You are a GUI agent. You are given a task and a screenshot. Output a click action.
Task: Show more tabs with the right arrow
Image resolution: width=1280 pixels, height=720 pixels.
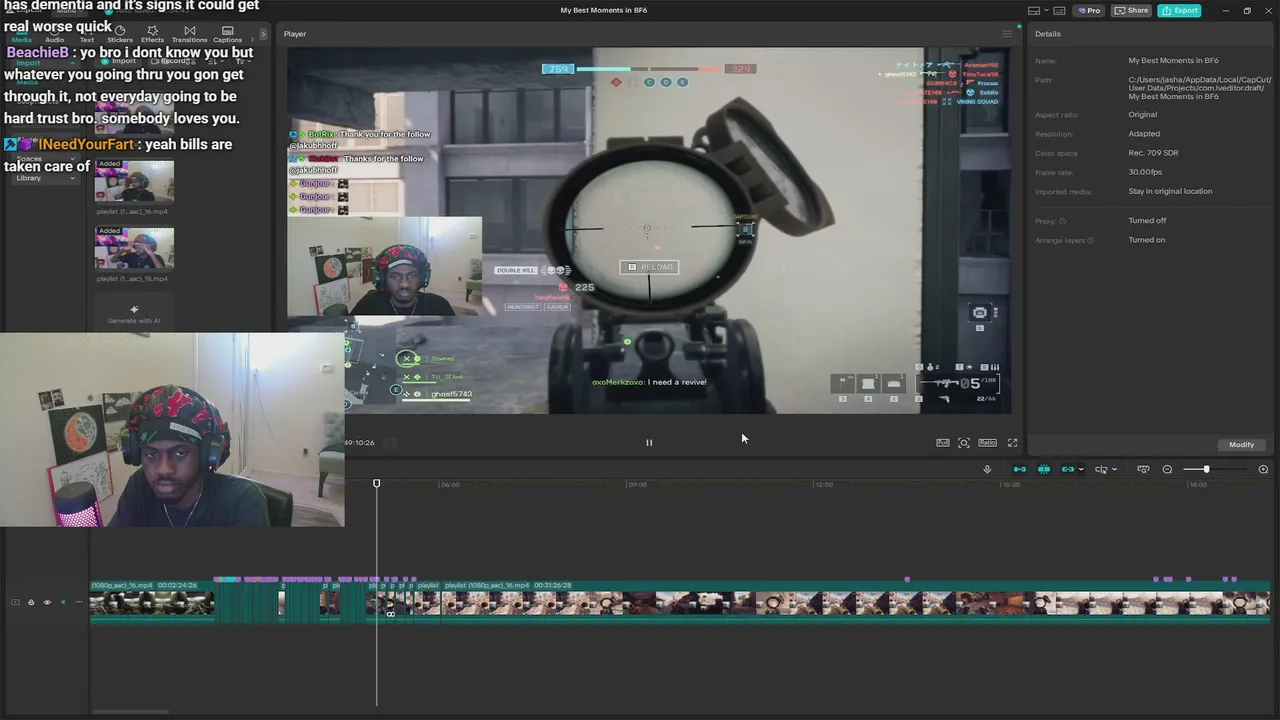click(264, 36)
